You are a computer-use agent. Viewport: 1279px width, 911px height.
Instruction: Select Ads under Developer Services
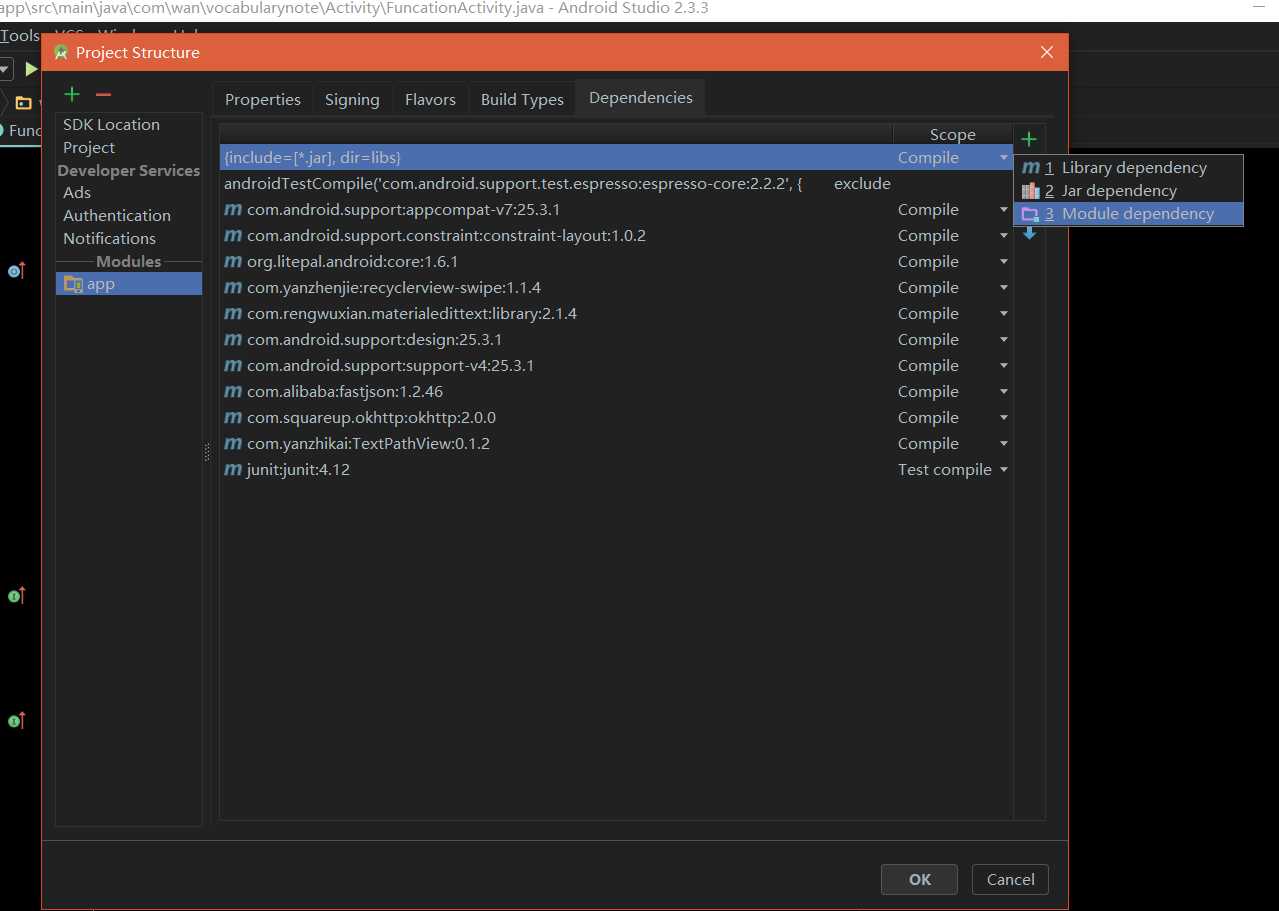click(77, 193)
